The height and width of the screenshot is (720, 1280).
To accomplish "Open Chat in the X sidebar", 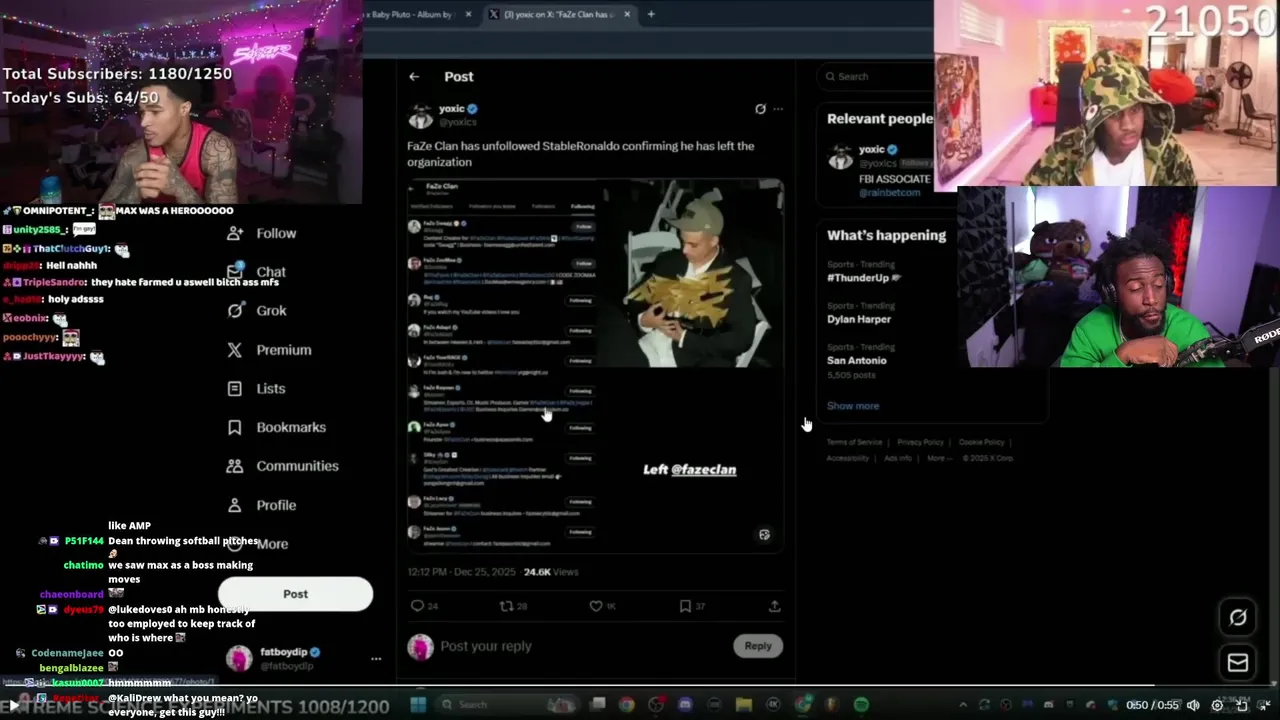I will (x=257, y=271).
